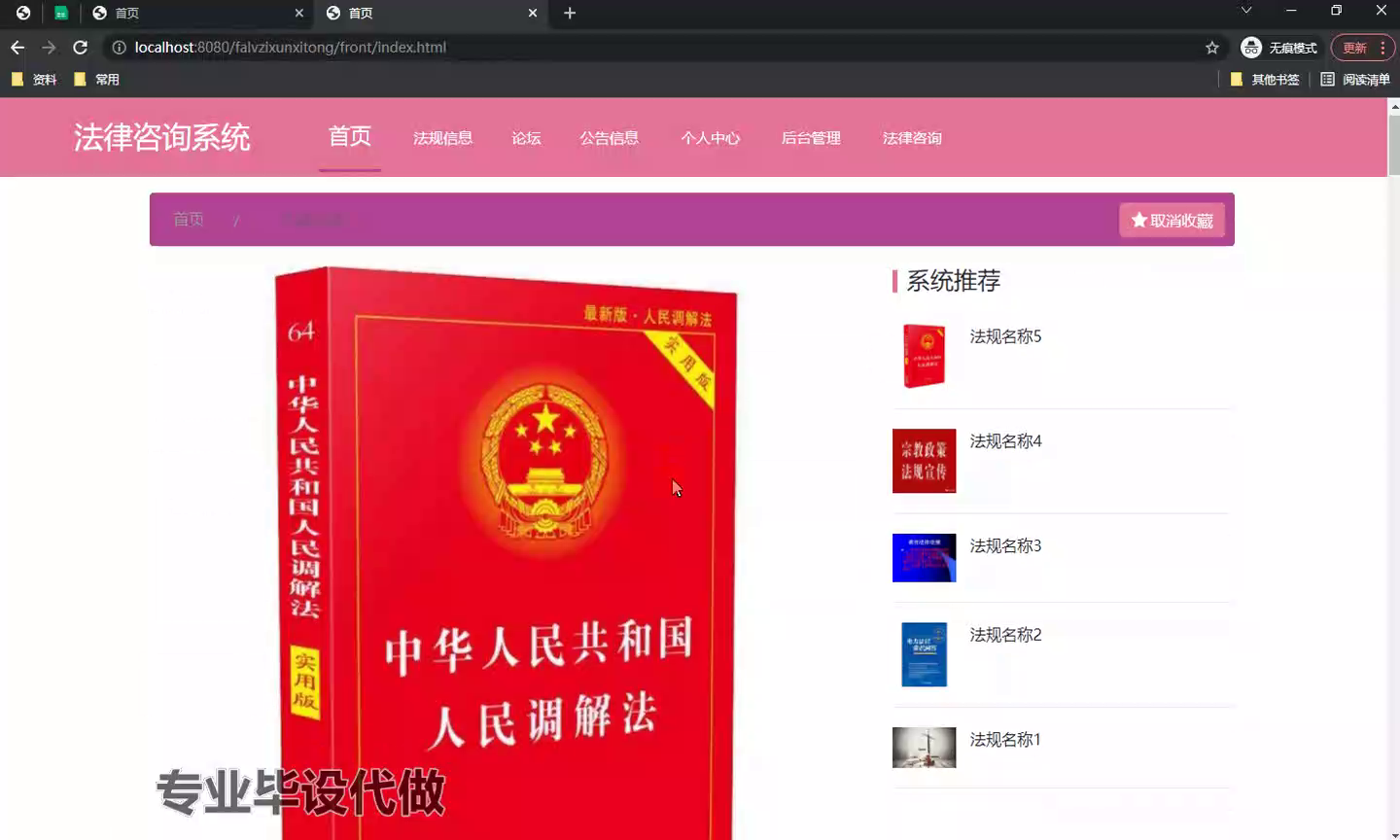Click the 法规名称1 title link
The image size is (1400, 840).
point(1005,740)
